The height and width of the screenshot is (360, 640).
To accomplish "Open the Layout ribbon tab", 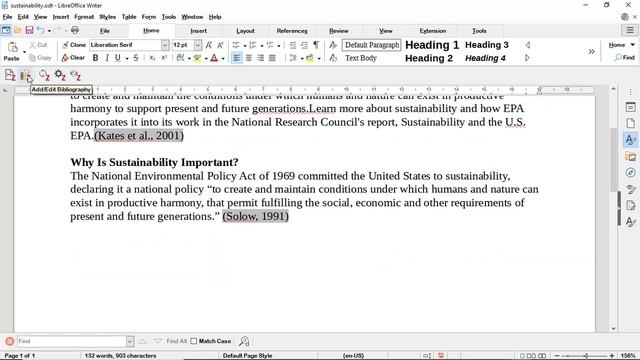I will coord(245,31).
